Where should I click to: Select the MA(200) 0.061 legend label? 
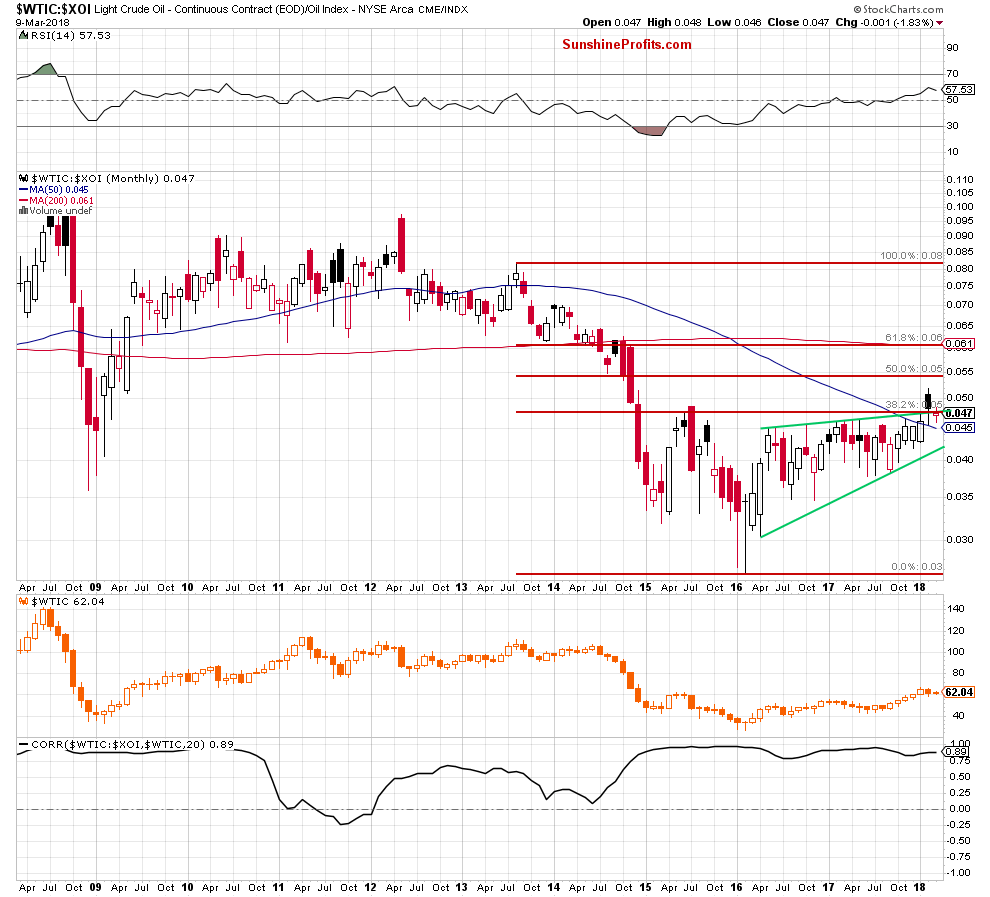point(61,201)
